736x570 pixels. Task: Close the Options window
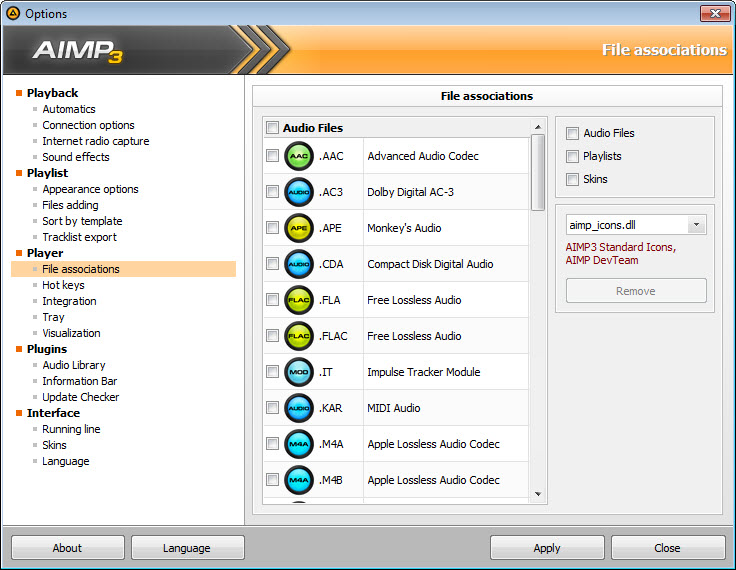click(715, 14)
